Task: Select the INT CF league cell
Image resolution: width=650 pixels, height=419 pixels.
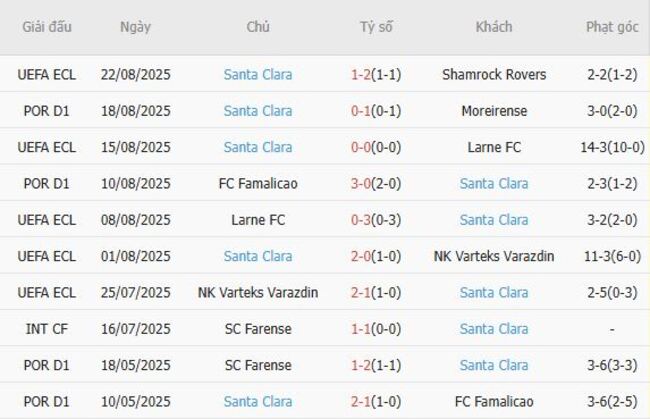Action: tap(47, 329)
